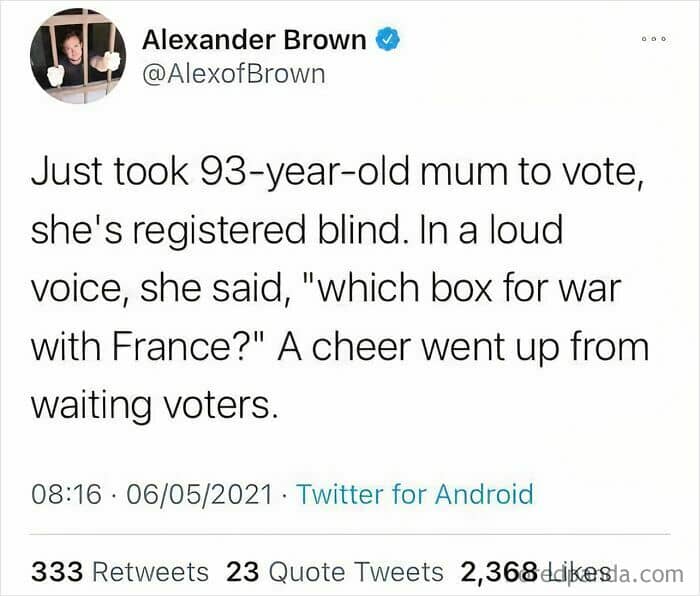Click the 06/05/2021 date

(199, 495)
